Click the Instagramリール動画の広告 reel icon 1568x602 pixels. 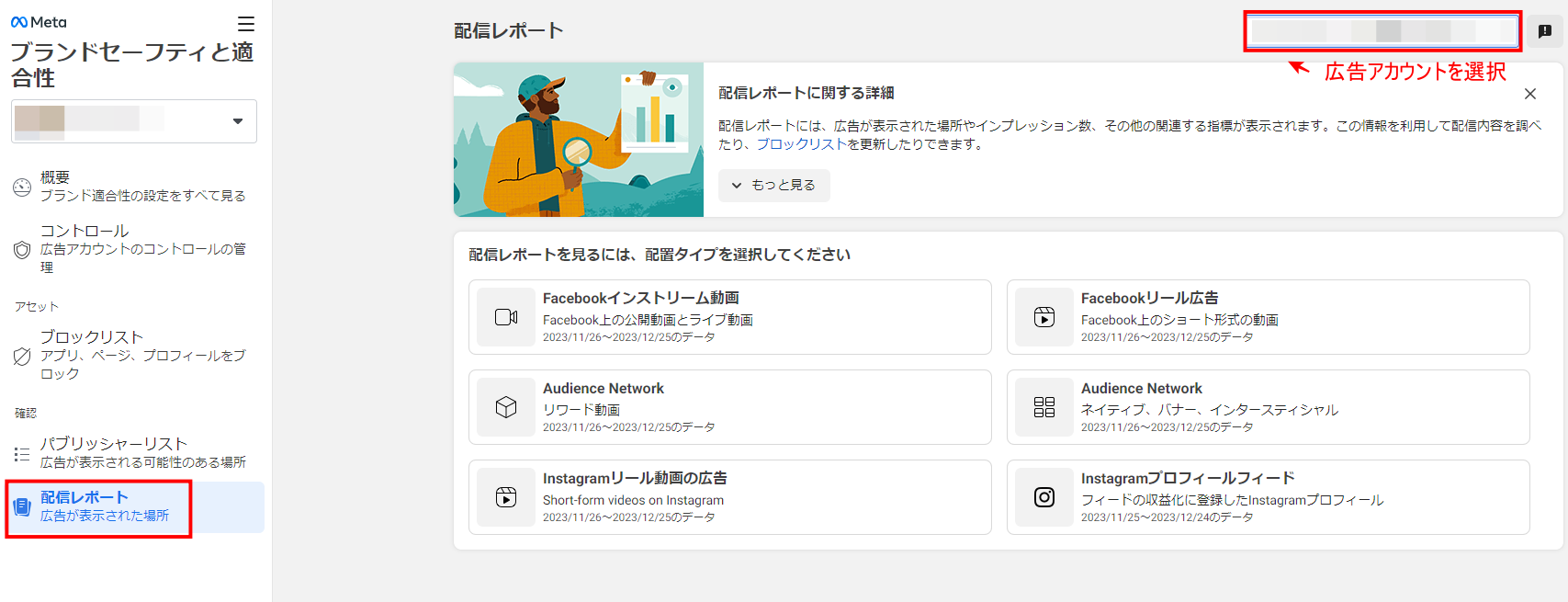(506, 497)
